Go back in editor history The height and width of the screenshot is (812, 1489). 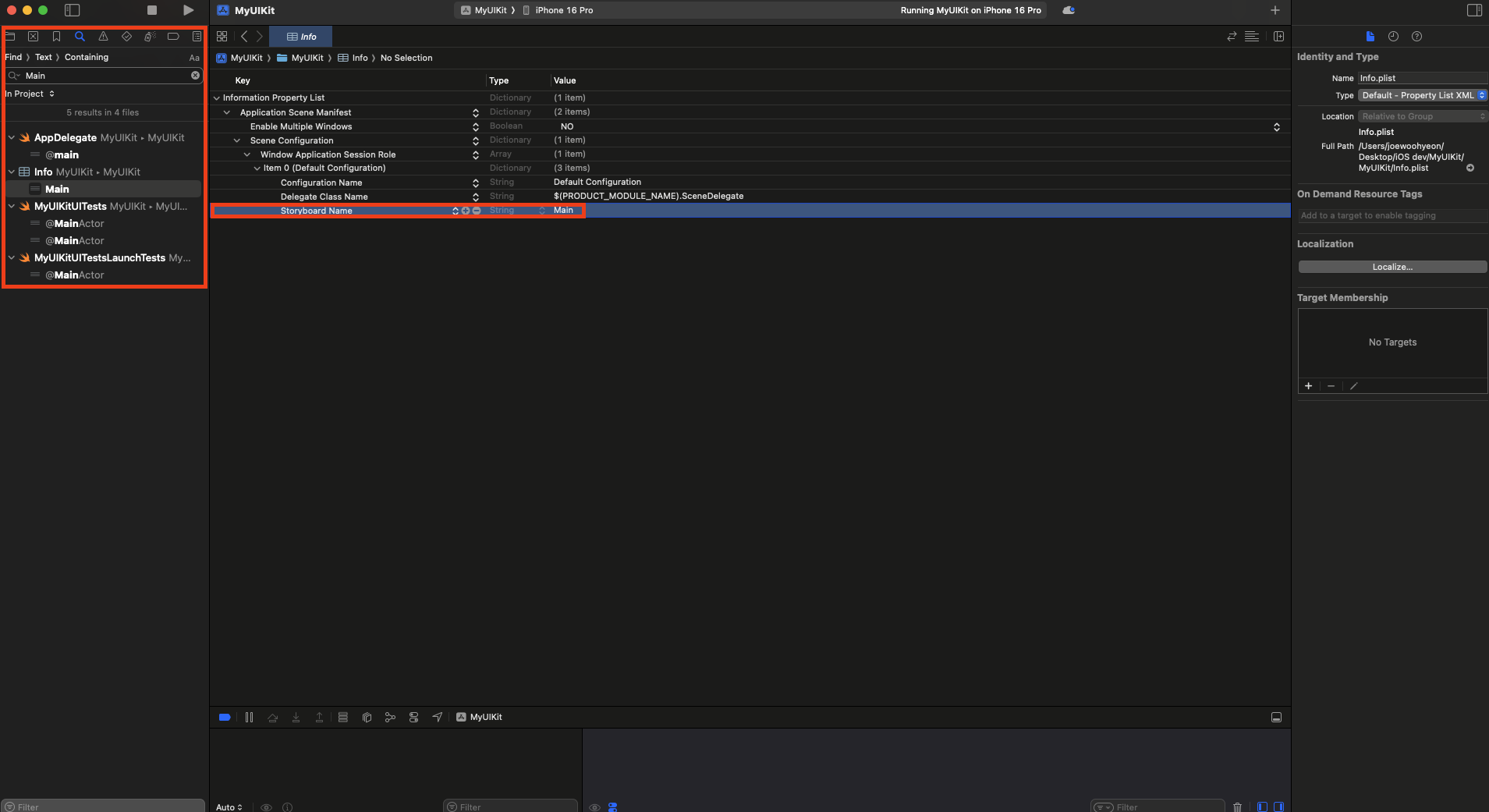point(244,37)
